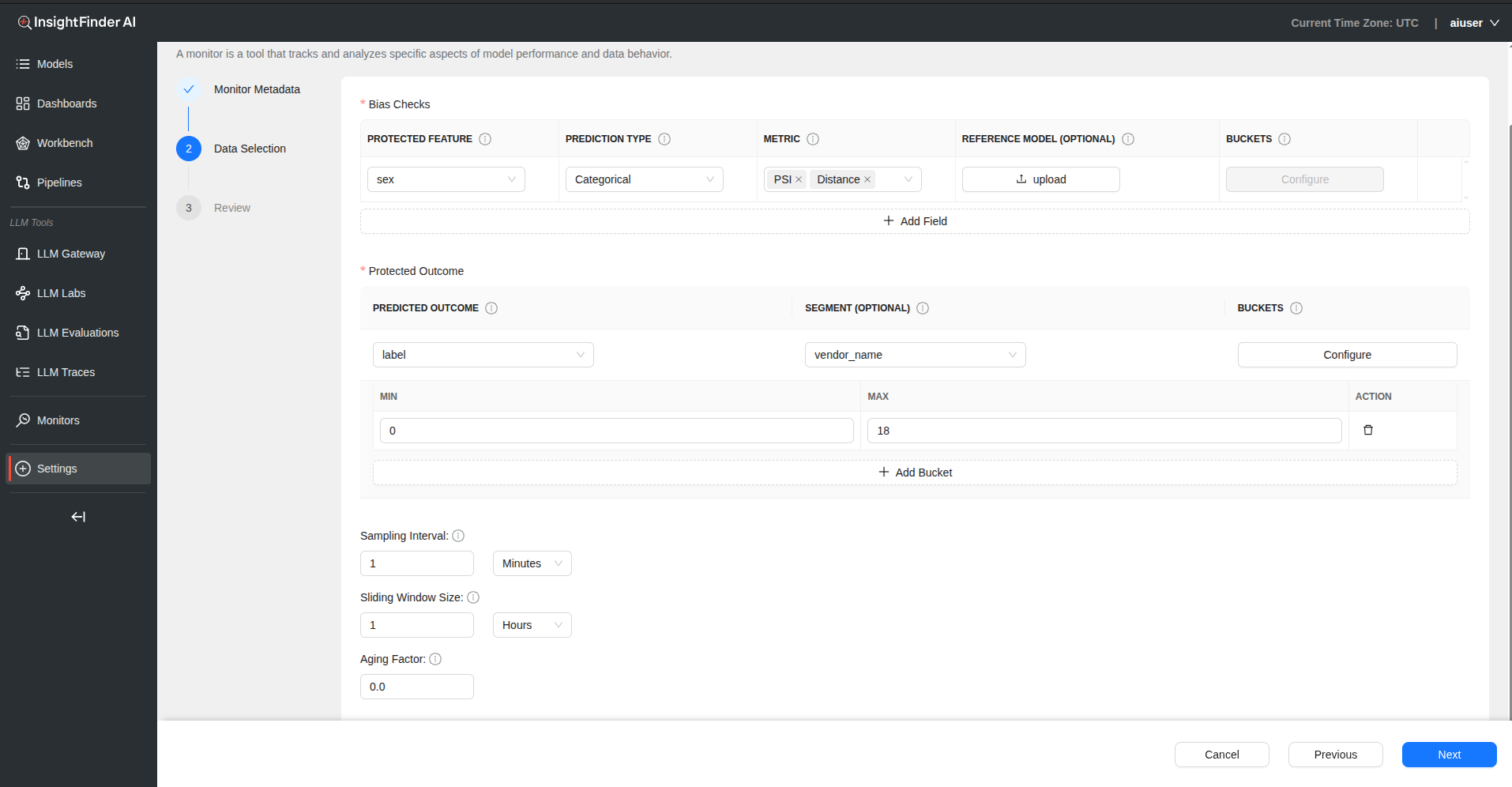Image resolution: width=1512 pixels, height=787 pixels.
Task: Open the vendor_name segment dropdown
Action: point(915,355)
